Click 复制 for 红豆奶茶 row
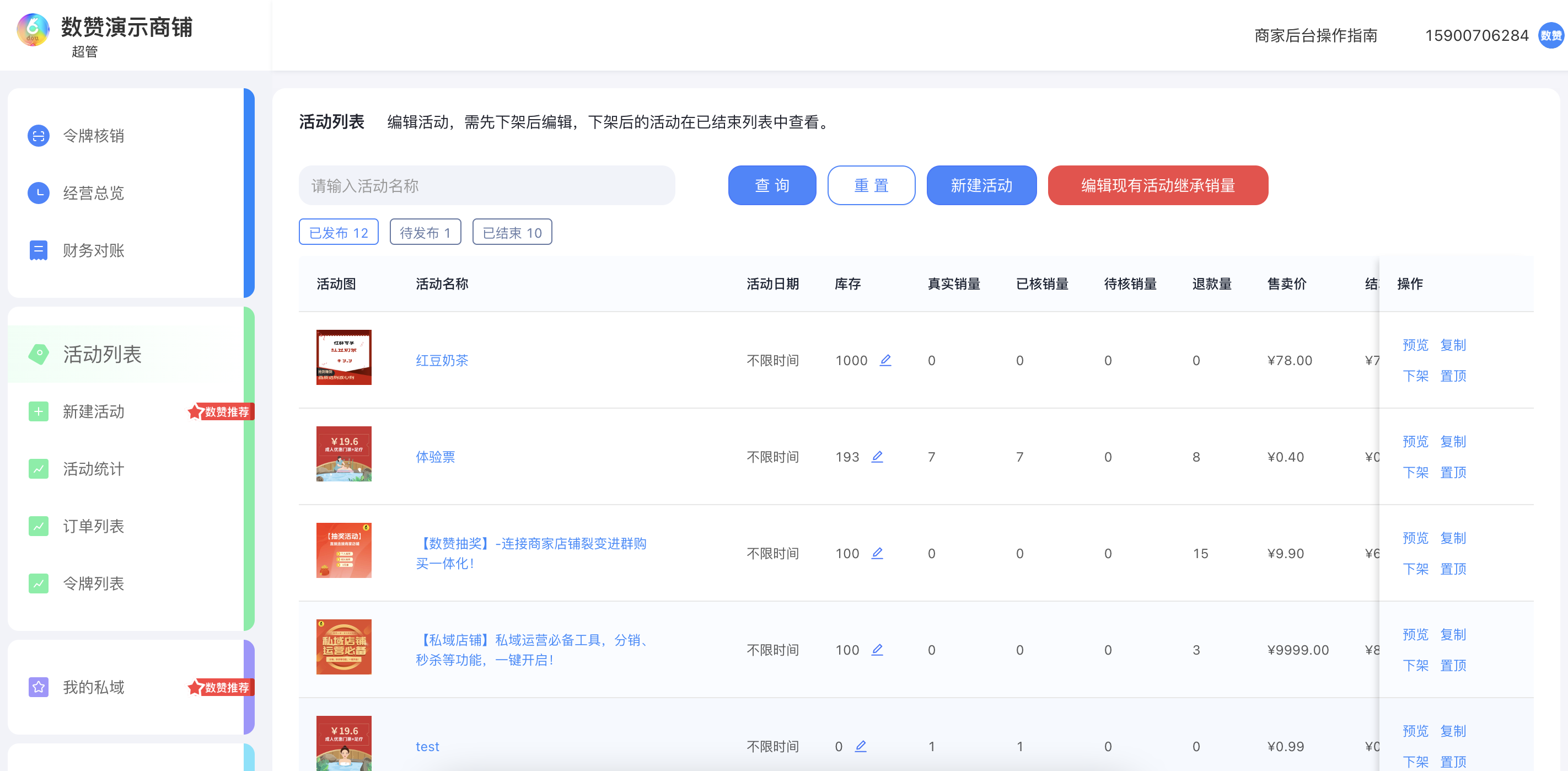1568x771 pixels. [1453, 345]
